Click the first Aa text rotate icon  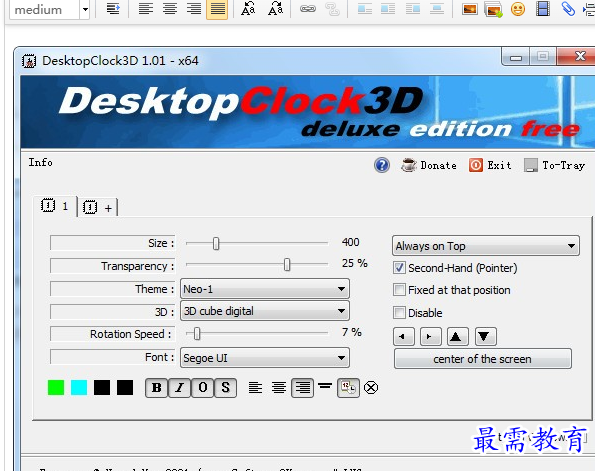[248, 8]
